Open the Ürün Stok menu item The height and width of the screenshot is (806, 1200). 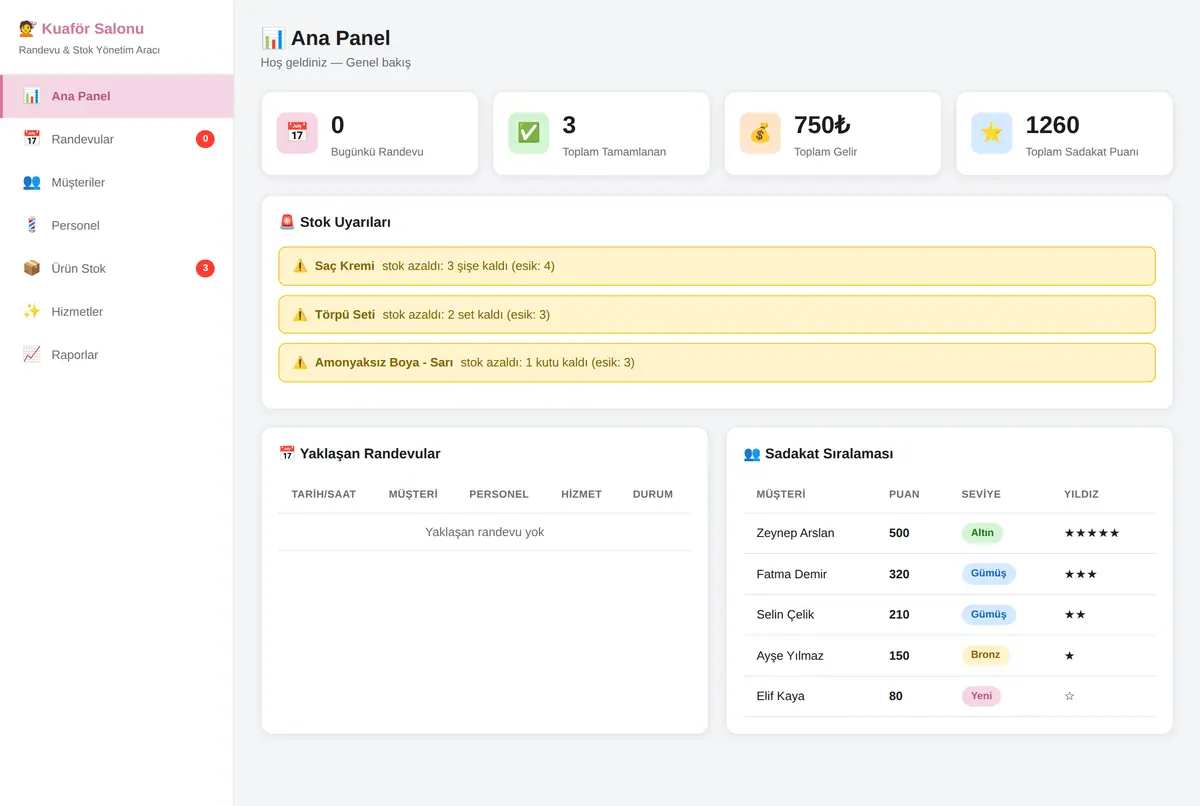click(x=117, y=268)
